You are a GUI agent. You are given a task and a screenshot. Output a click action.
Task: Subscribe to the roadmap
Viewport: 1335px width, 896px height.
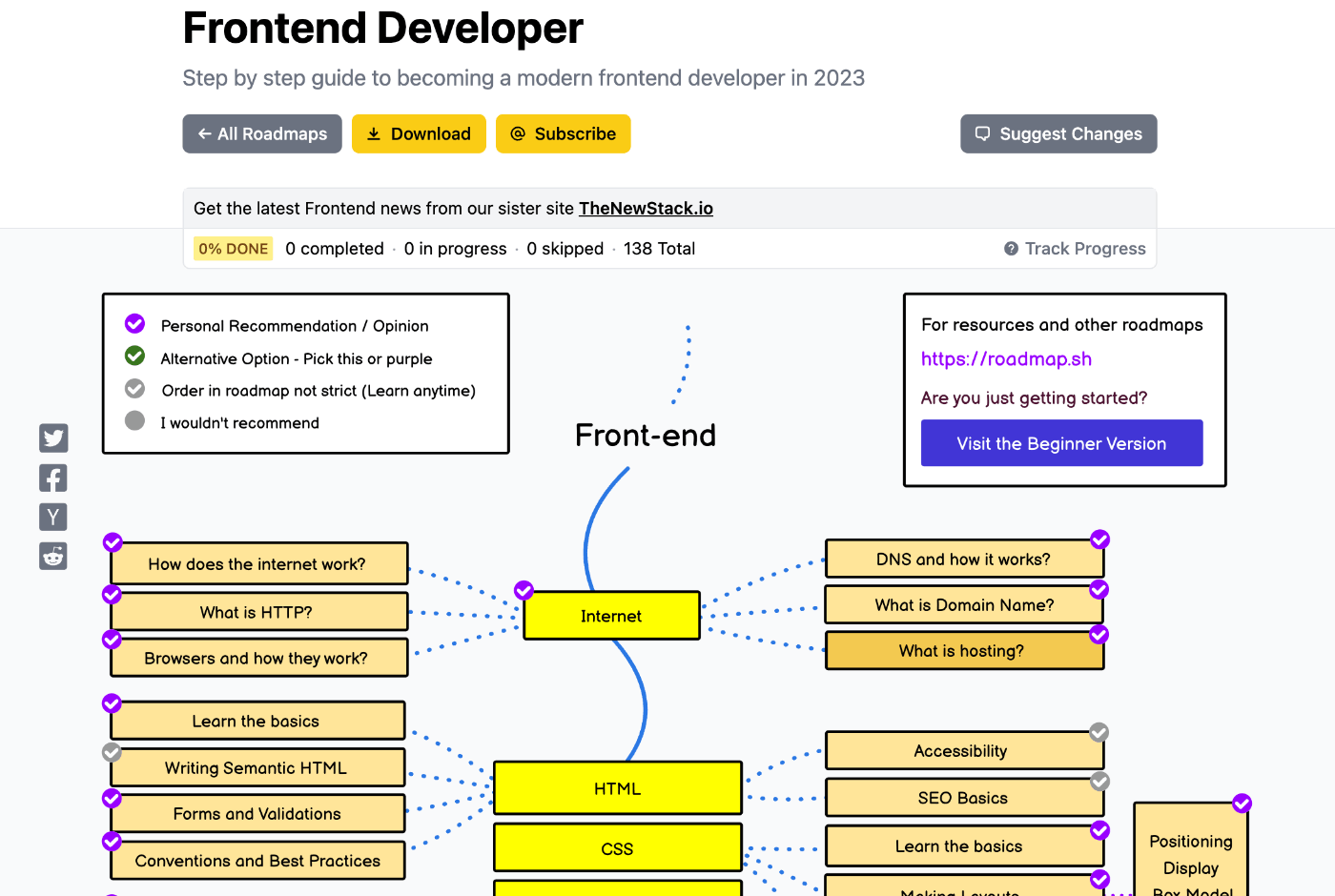[564, 133]
